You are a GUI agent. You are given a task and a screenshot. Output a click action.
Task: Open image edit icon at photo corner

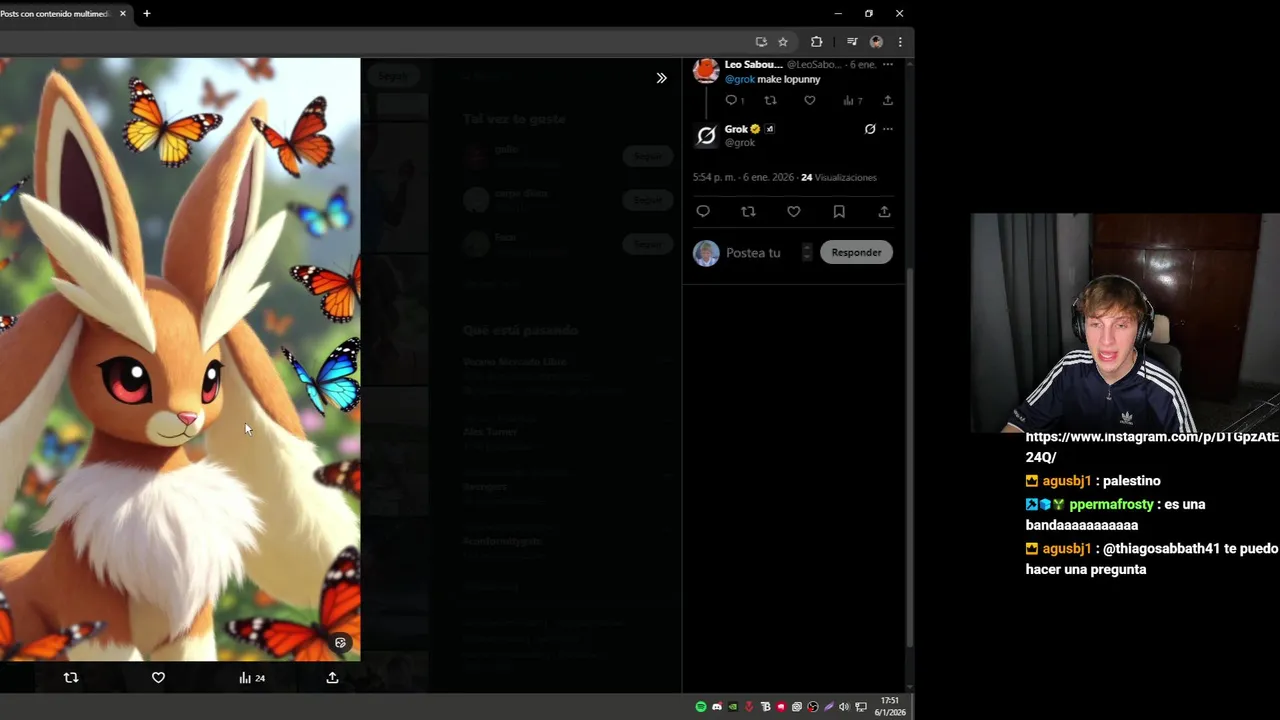[x=340, y=643]
